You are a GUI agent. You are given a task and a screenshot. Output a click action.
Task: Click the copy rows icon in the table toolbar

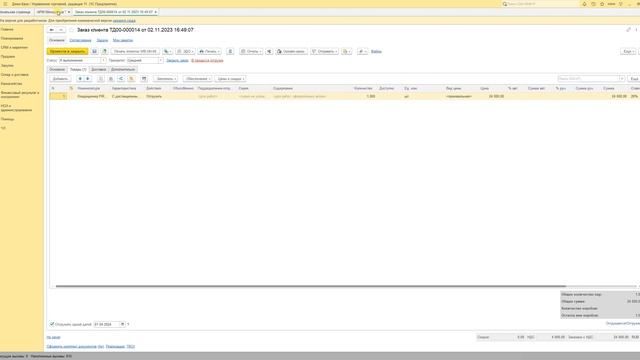pyautogui.click(x=100, y=79)
